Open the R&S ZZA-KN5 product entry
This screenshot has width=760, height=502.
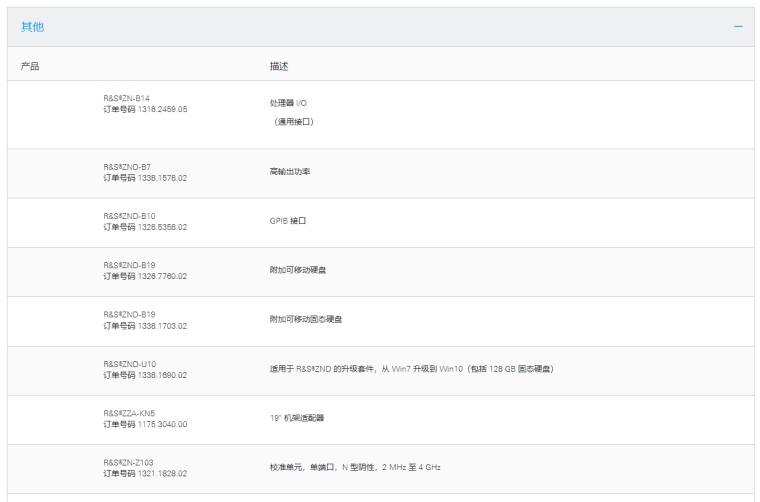tap(127, 413)
